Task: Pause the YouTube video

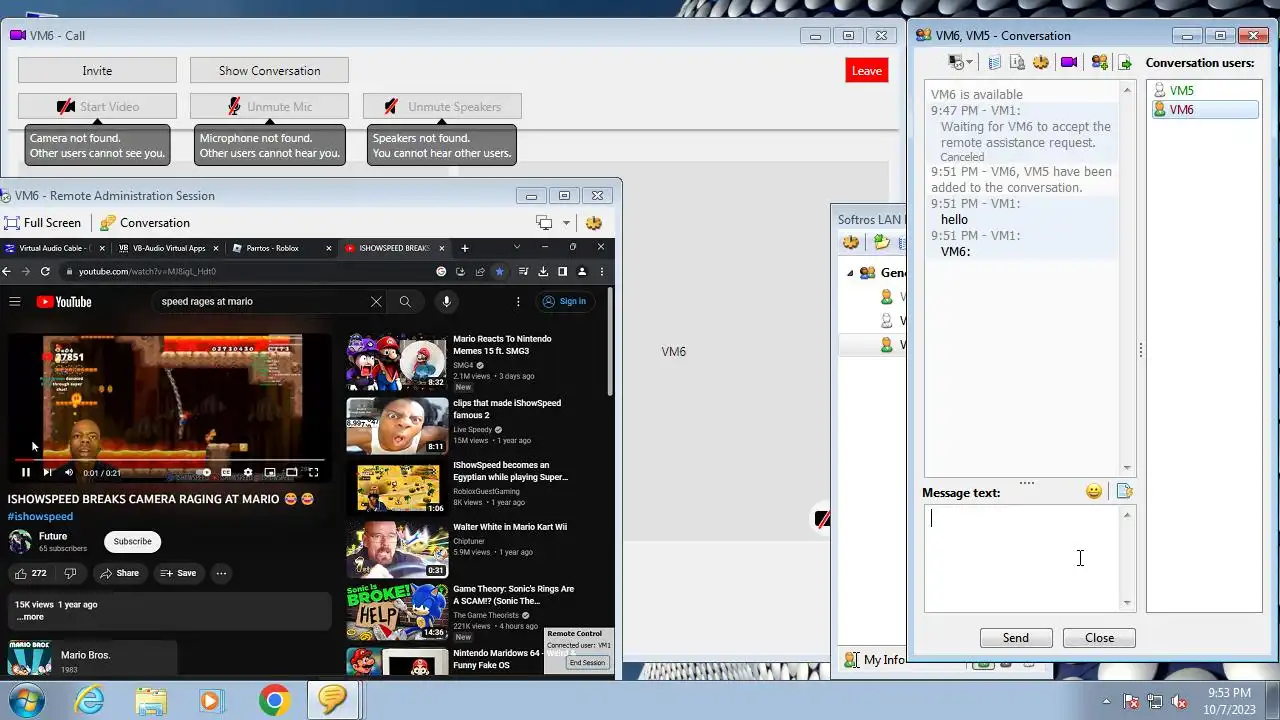Action: pos(25,472)
